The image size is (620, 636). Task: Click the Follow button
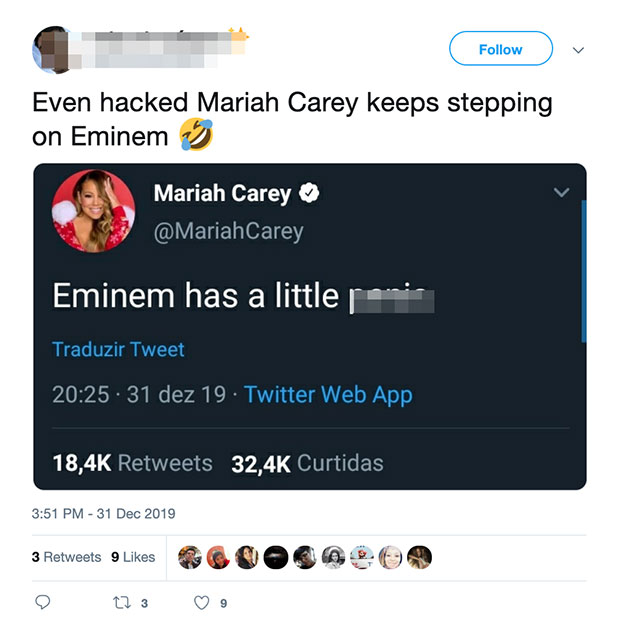(500, 49)
